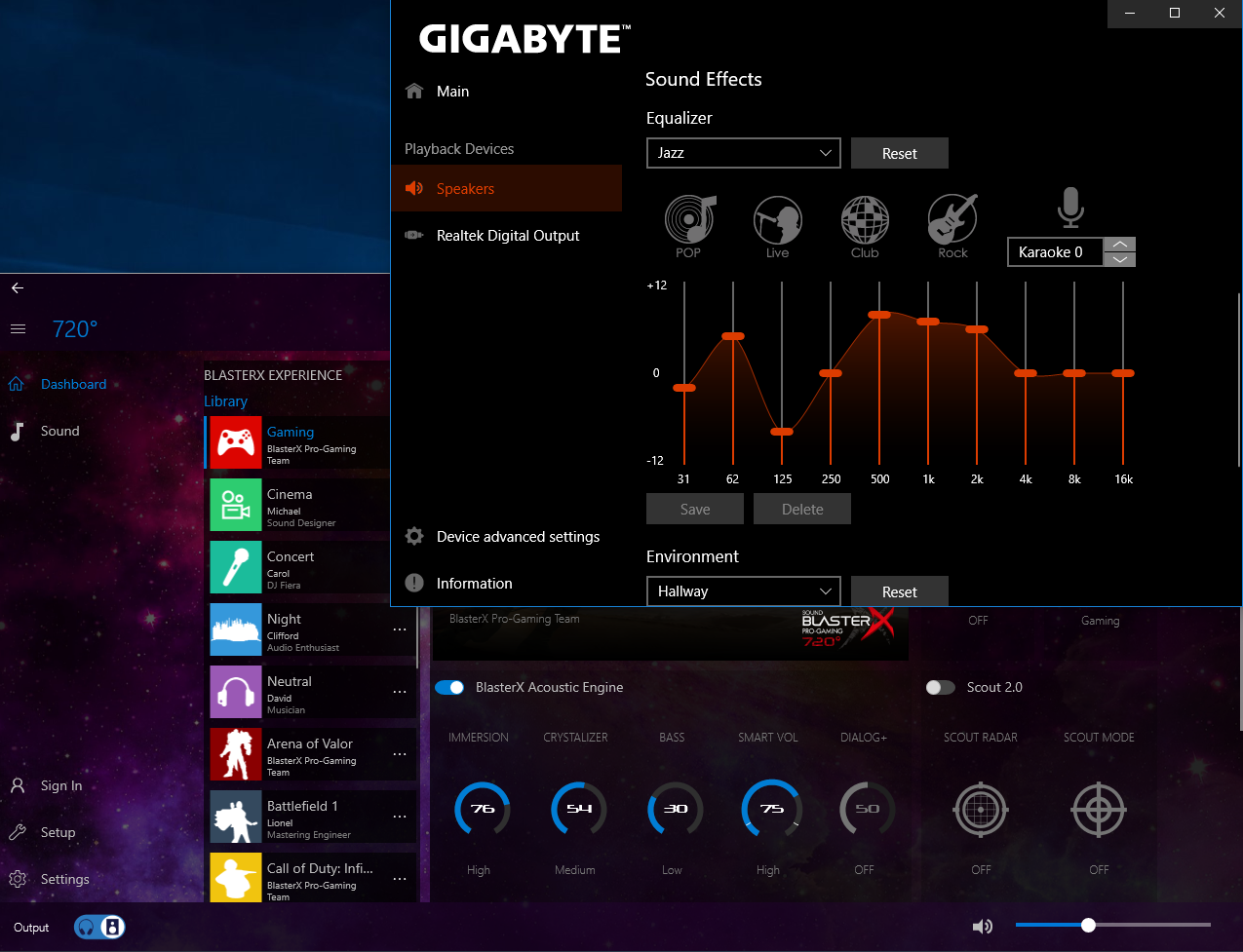Save the equalizer preset

(695, 509)
